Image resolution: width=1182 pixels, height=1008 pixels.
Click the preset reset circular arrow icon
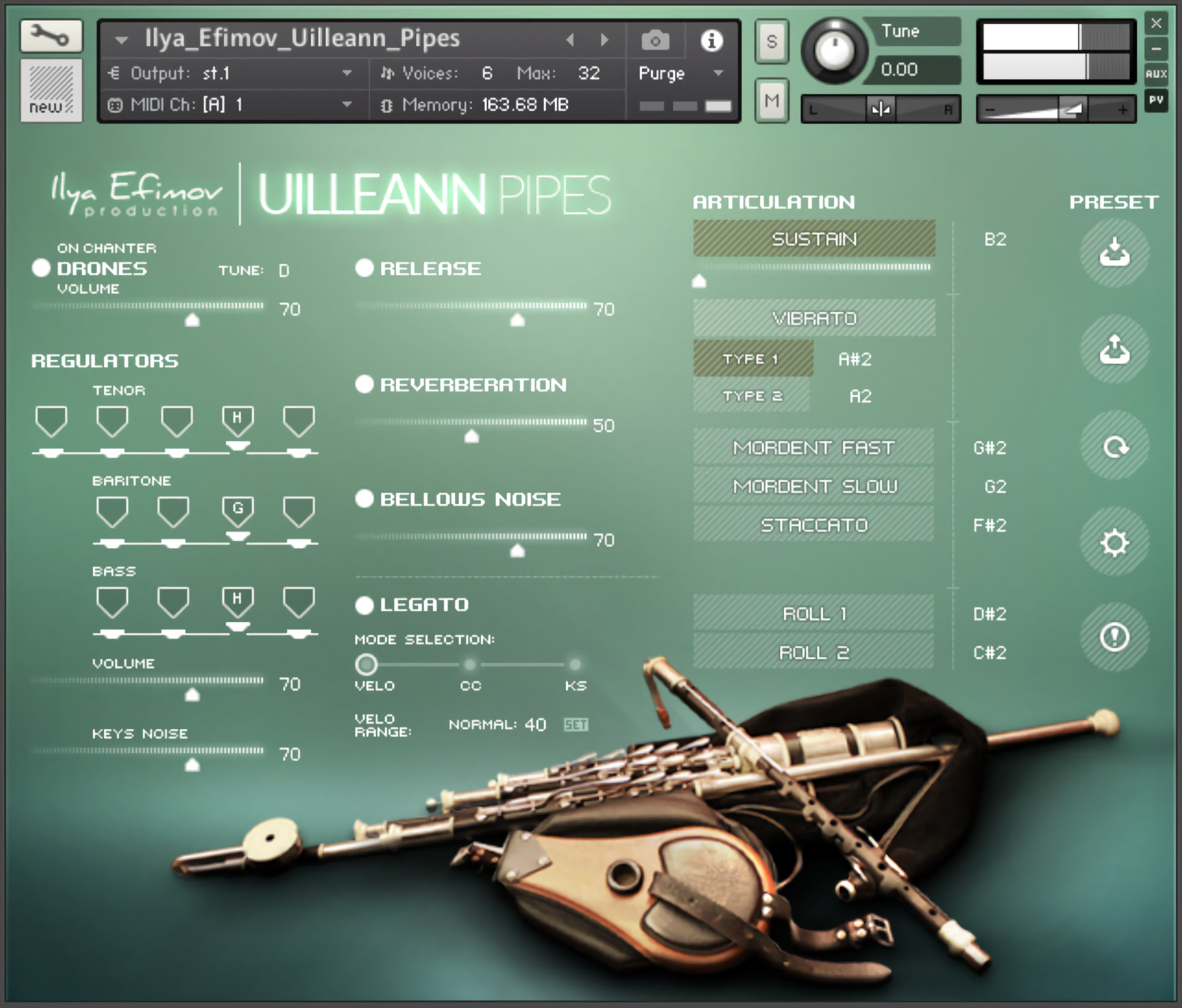click(x=1114, y=446)
